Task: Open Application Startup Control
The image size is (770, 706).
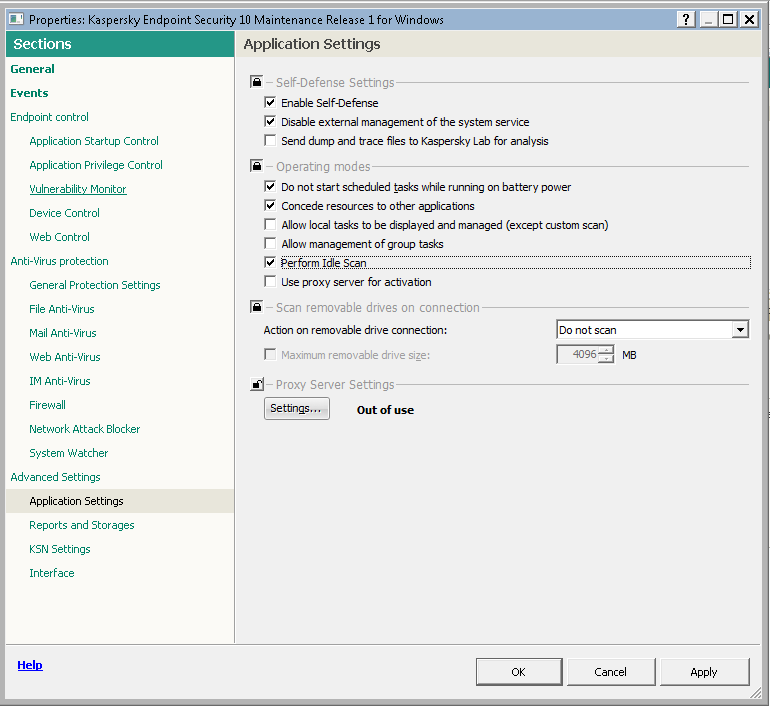Action: (94, 141)
